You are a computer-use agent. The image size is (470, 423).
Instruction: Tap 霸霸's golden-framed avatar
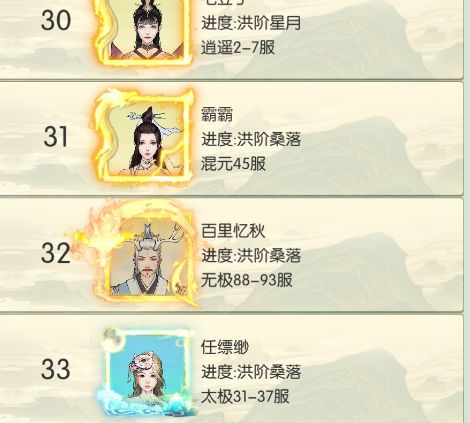point(144,135)
